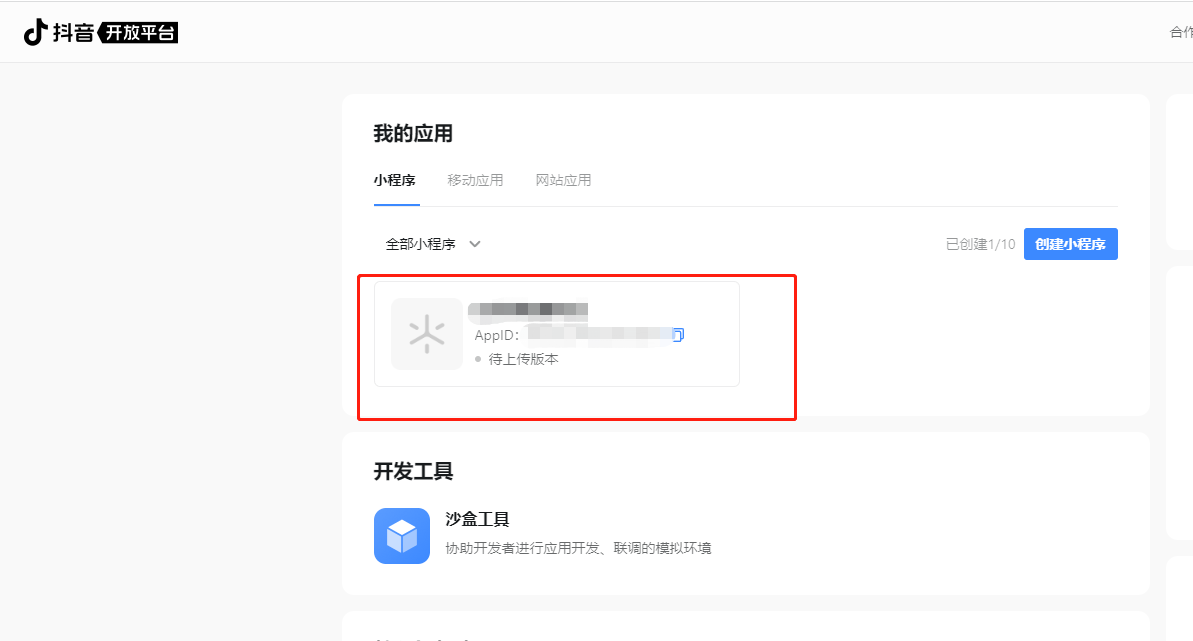Click the mini program placeholder app icon
Screen dimensions: 1193x641
click(x=427, y=334)
